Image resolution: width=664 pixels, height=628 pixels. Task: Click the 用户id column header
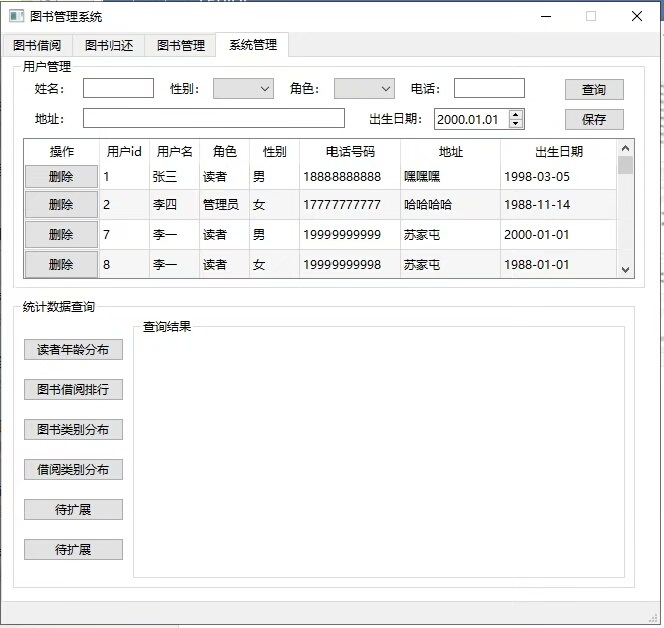coord(124,152)
